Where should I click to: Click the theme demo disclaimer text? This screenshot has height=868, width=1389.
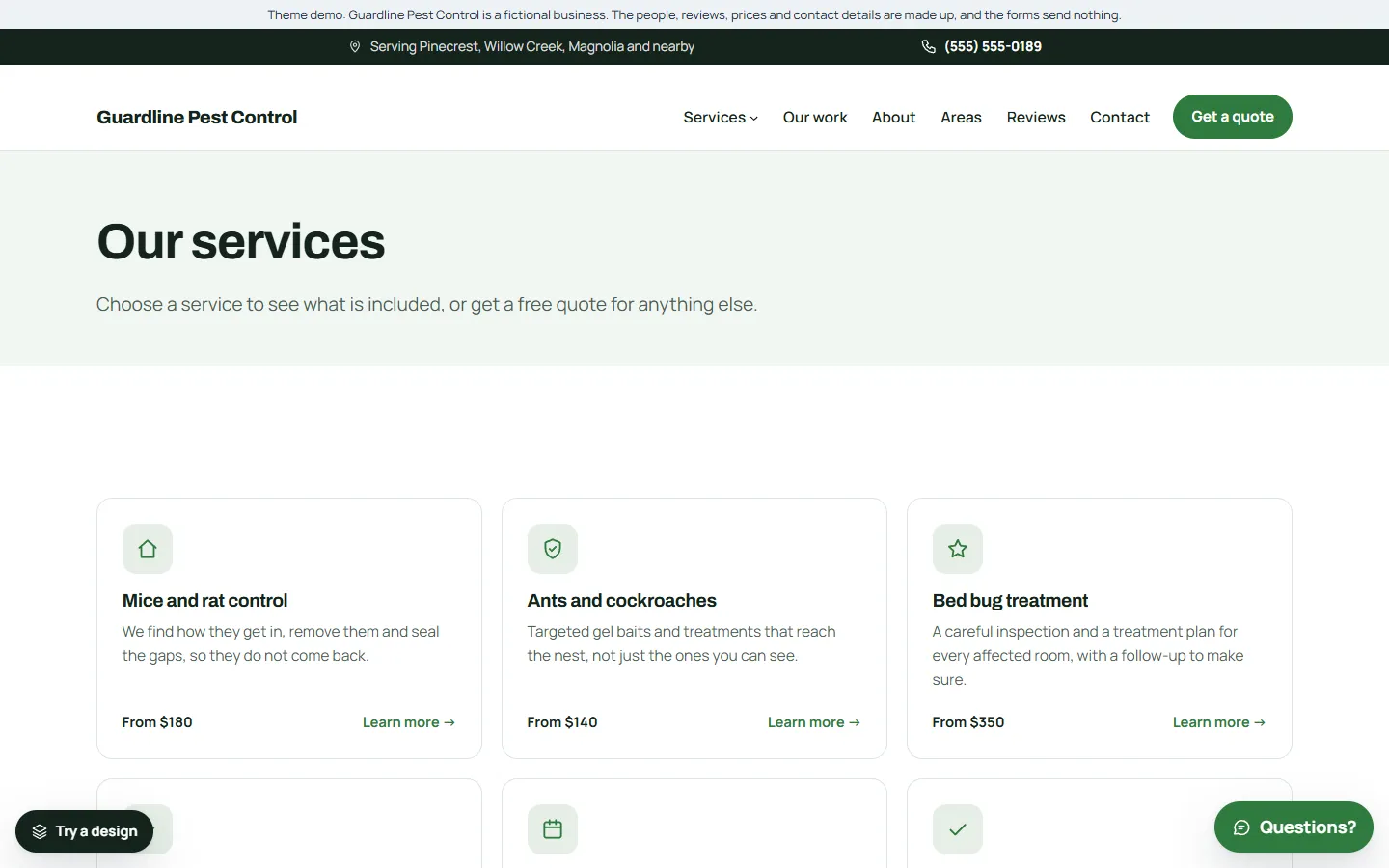click(x=694, y=14)
